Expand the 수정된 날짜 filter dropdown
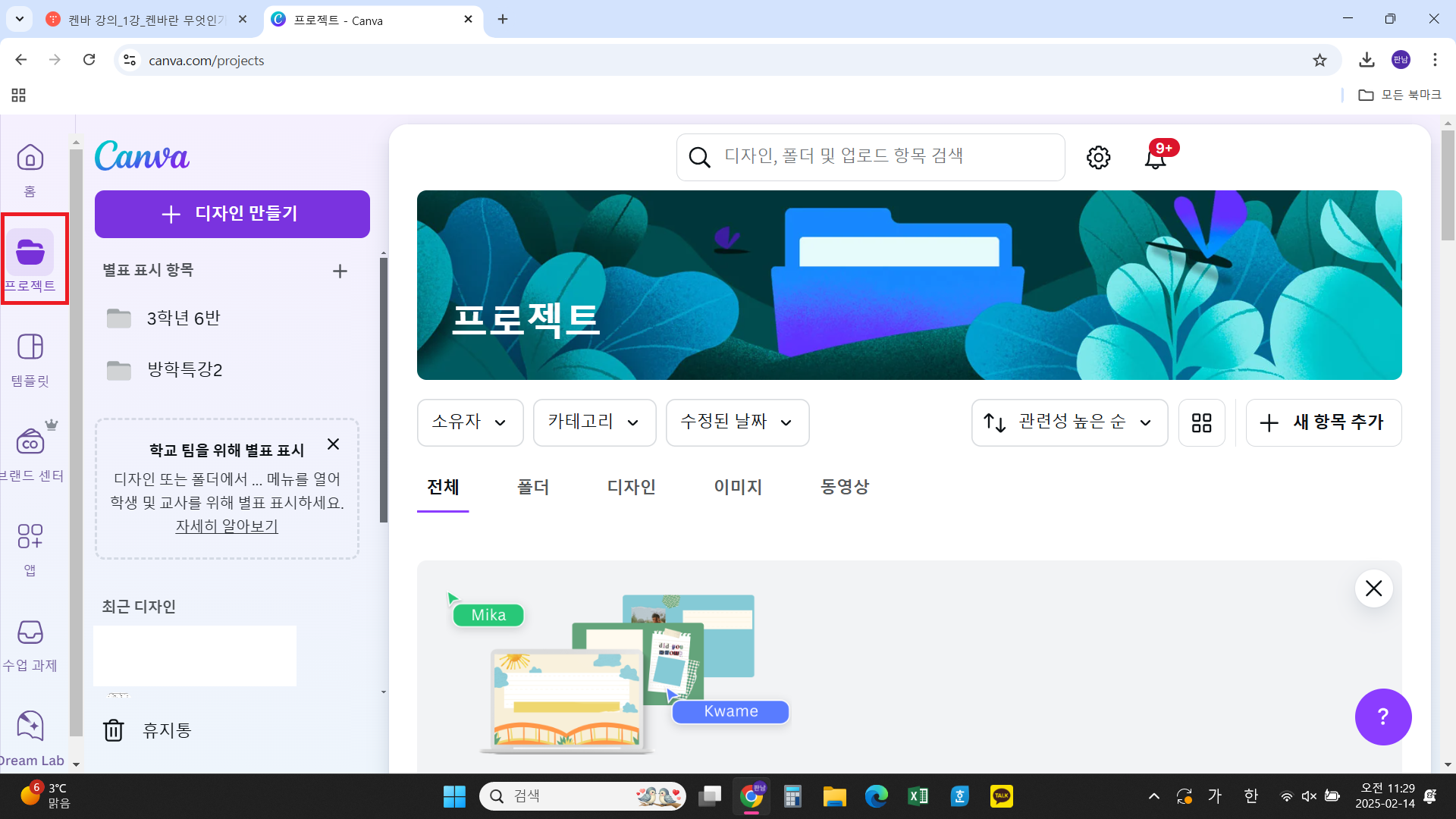1456x819 pixels. [737, 422]
